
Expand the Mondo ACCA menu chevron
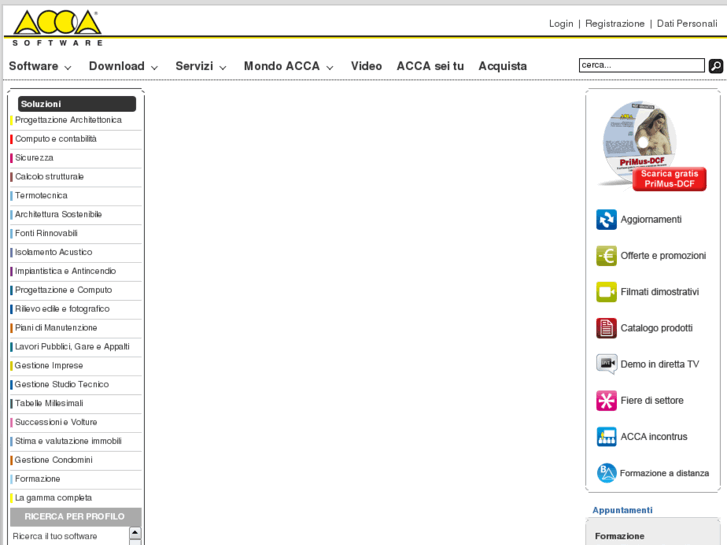tap(330, 67)
